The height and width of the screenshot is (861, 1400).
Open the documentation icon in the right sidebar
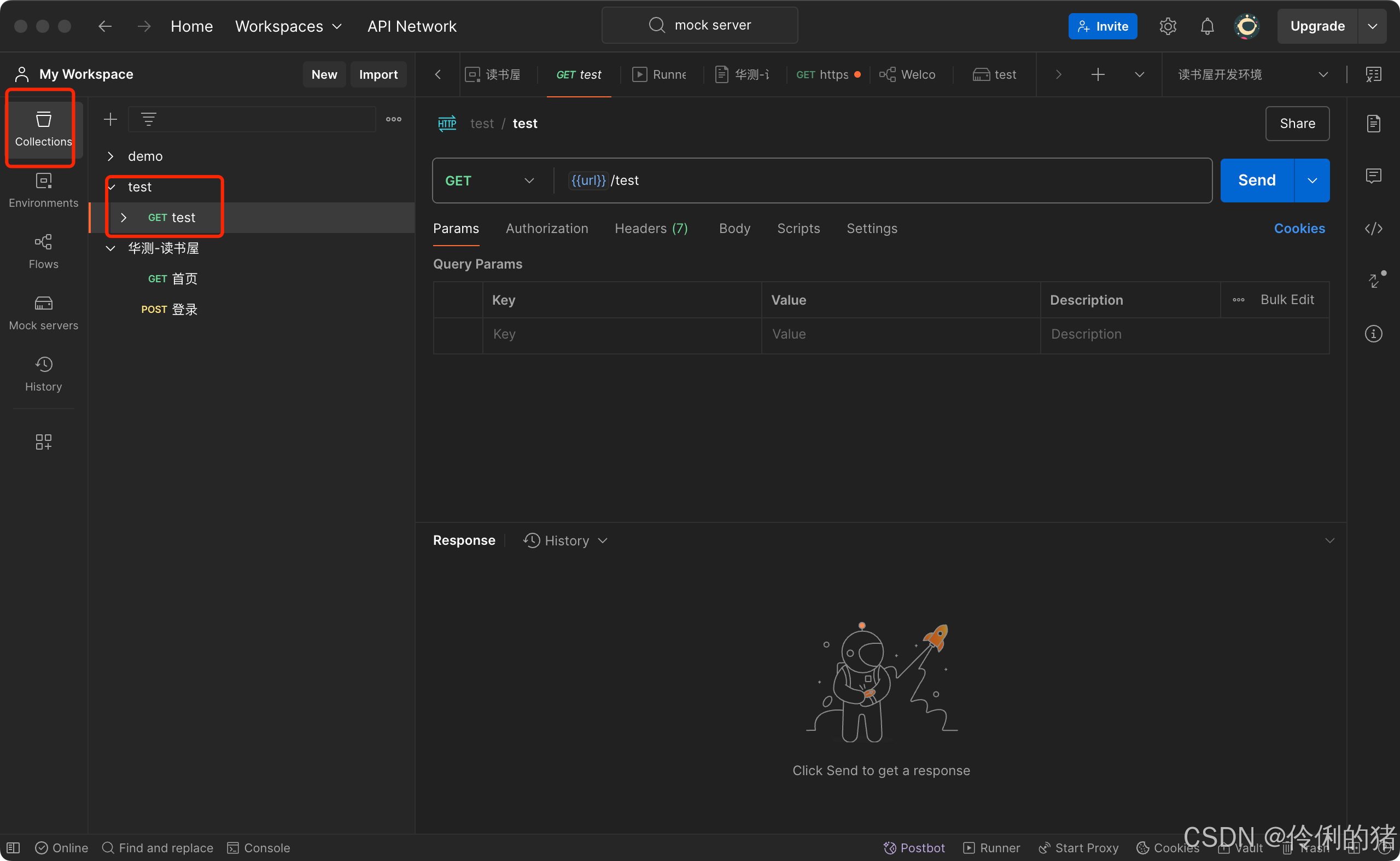pos(1373,123)
